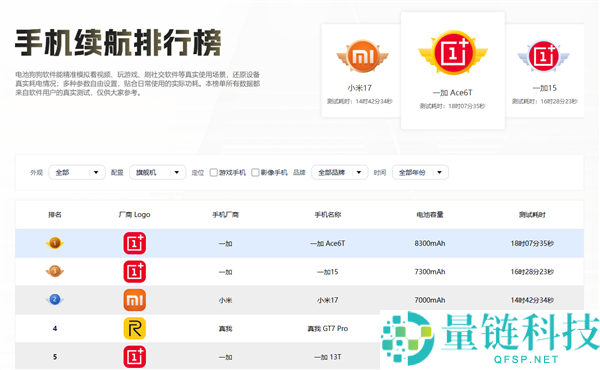This screenshot has width=600, height=370.
Task: Click the gold OnePlus badge above 一加 Ace6T
Action: pyautogui.click(x=453, y=53)
